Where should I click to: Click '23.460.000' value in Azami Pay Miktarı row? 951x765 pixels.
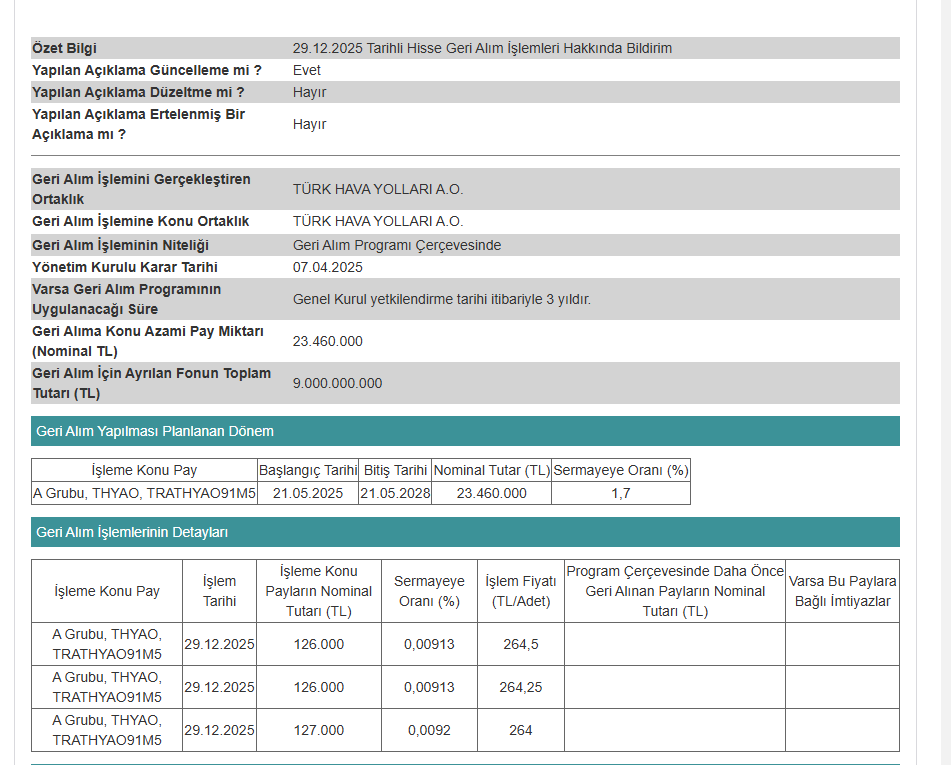[x=328, y=342]
